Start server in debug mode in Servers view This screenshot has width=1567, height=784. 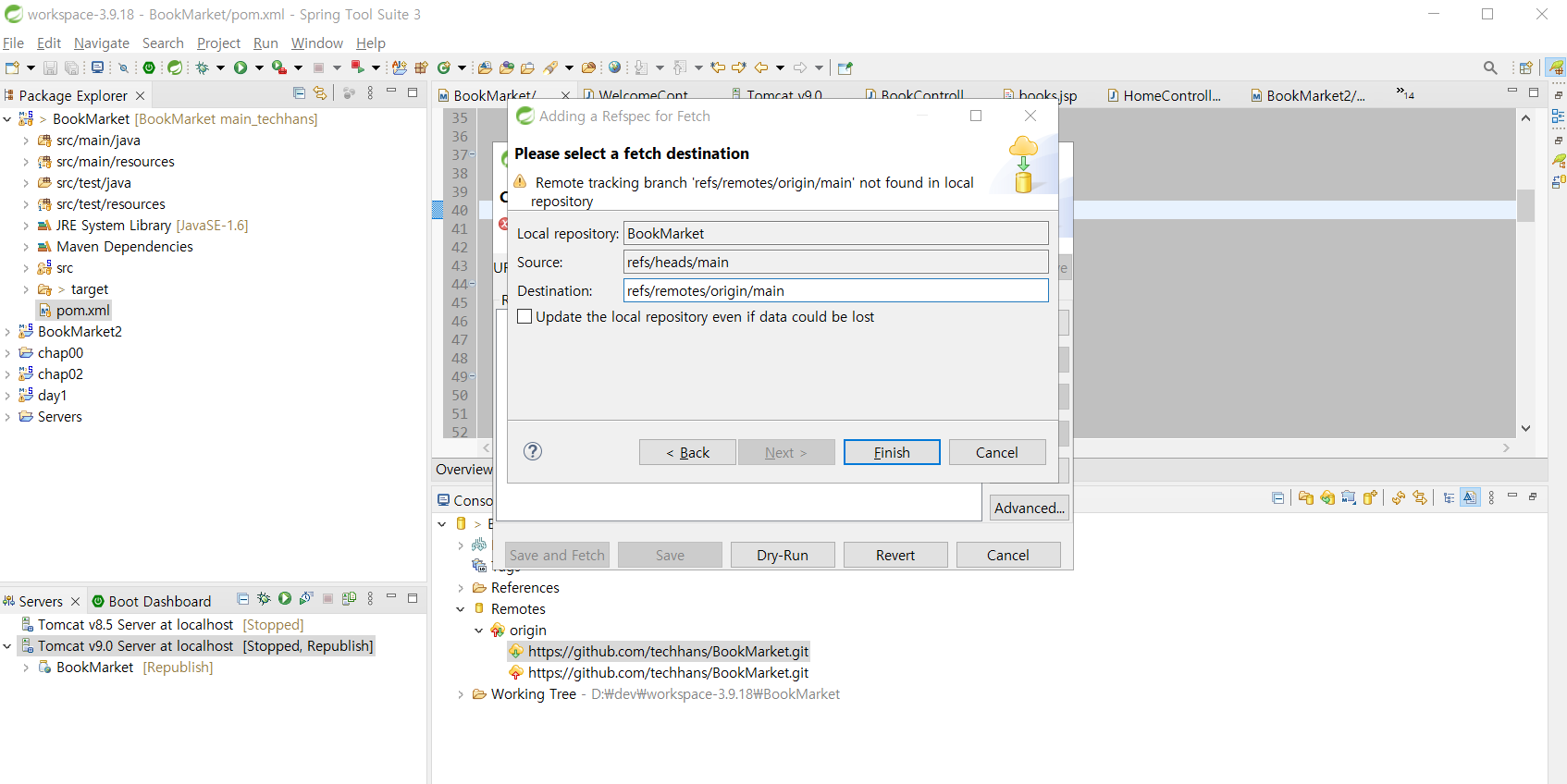click(264, 599)
